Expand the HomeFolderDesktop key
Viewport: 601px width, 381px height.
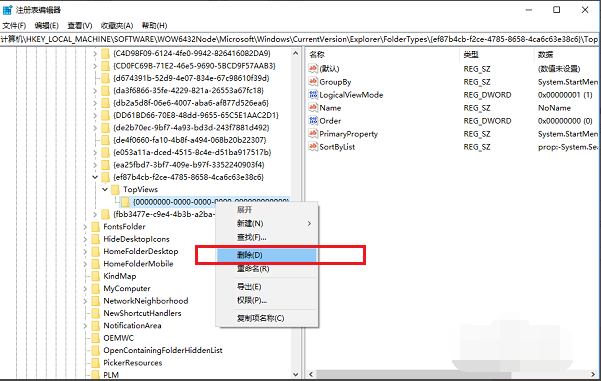[x=85, y=251]
